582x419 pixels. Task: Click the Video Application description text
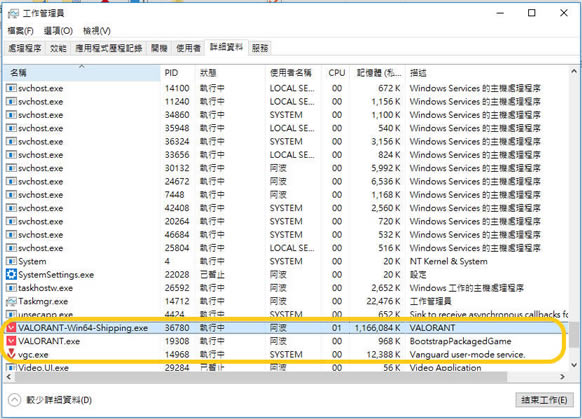click(445, 368)
